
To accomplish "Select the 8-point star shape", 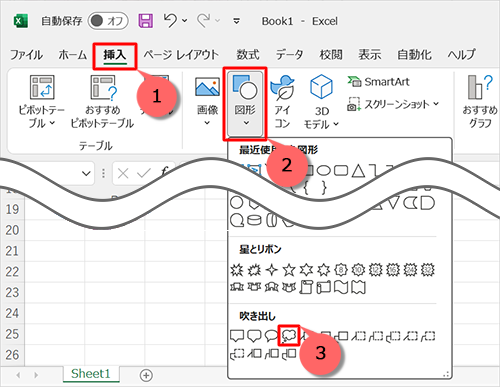I will pos(341,270).
